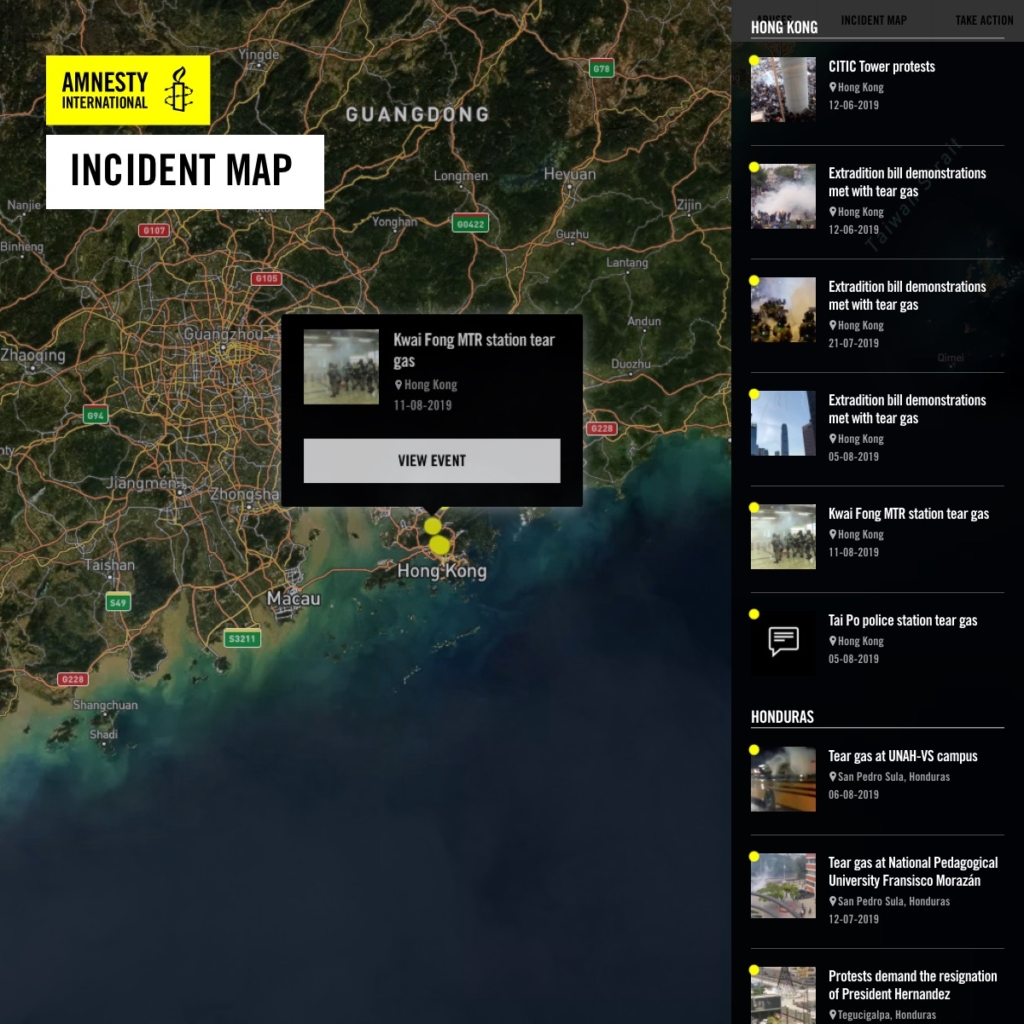The width and height of the screenshot is (1024, 1024).
Task: Click the popup's Kwai Fong riot police thumbnail
Action: (341, 367)
